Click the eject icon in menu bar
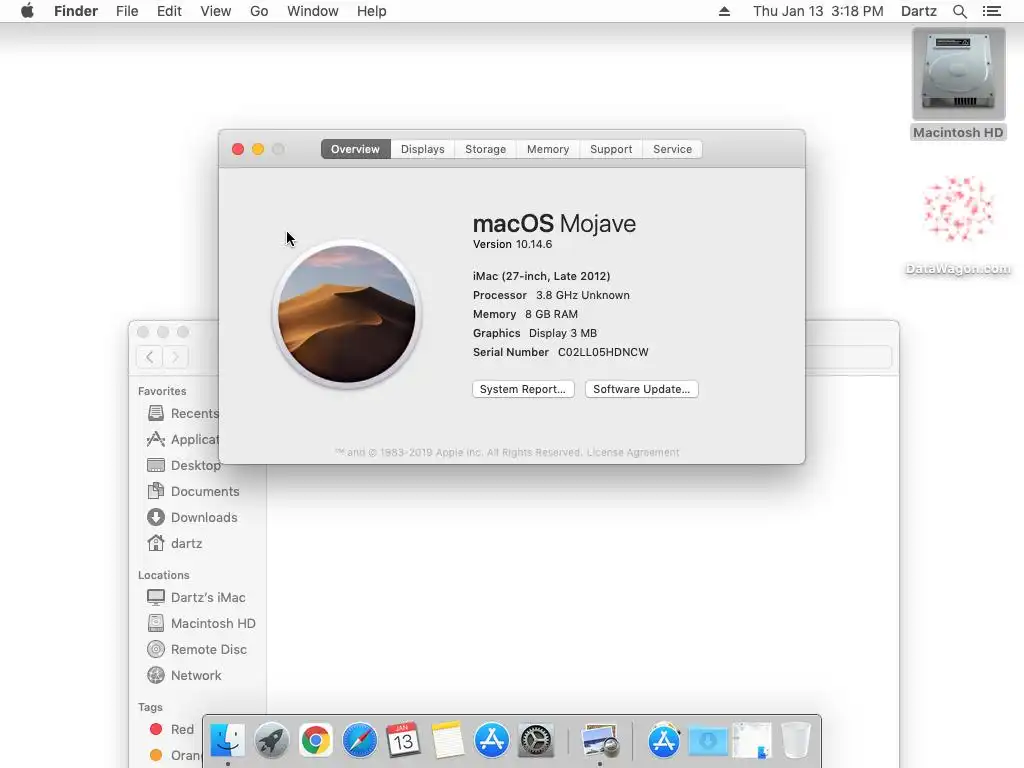Image resolution: width=1024 pixels, height=768 pixels. pos(724,11)
